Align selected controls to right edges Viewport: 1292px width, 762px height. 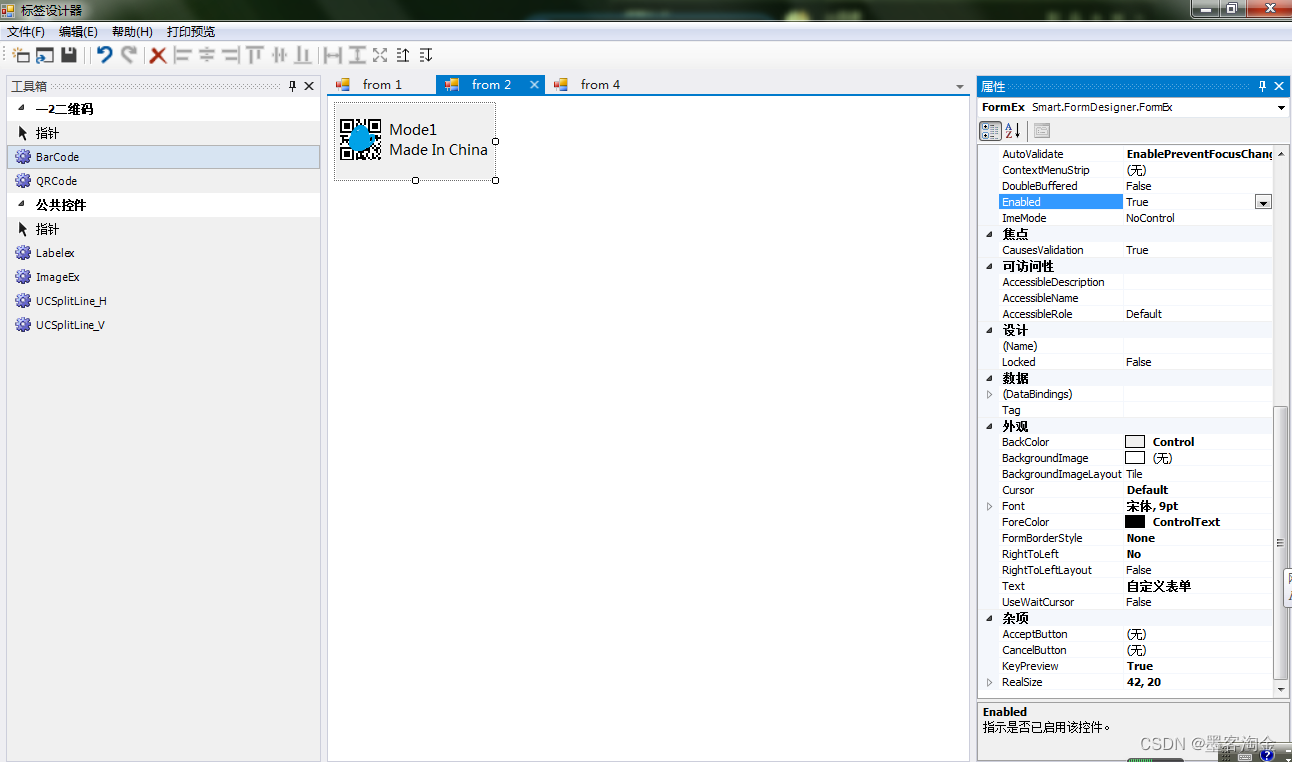click(x=231, y=55)
